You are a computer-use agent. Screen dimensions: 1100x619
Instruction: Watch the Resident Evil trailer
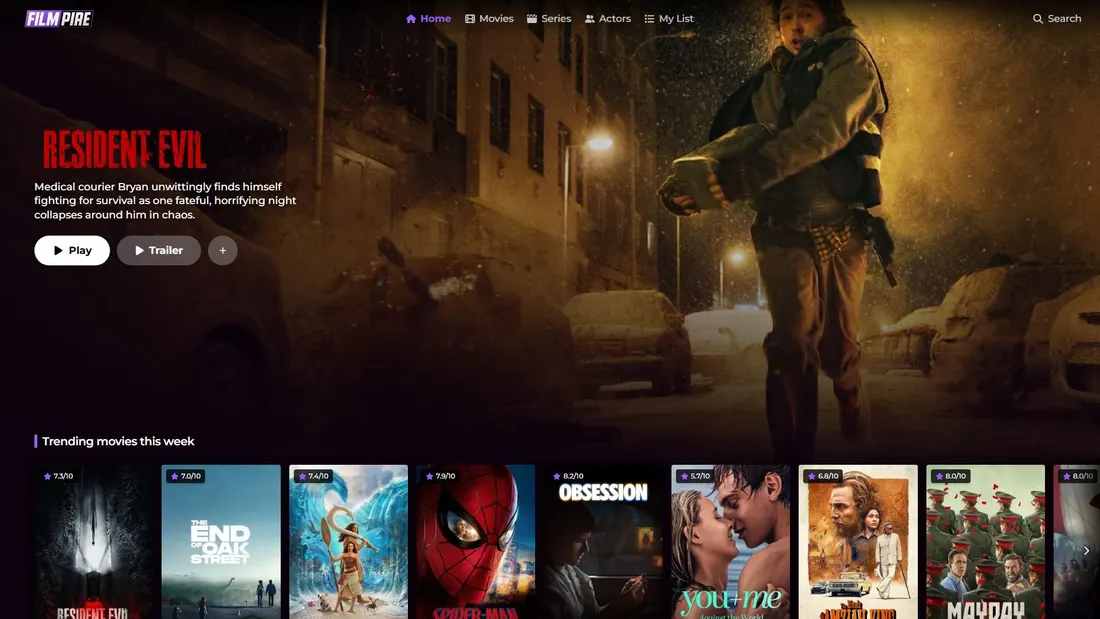159,251
